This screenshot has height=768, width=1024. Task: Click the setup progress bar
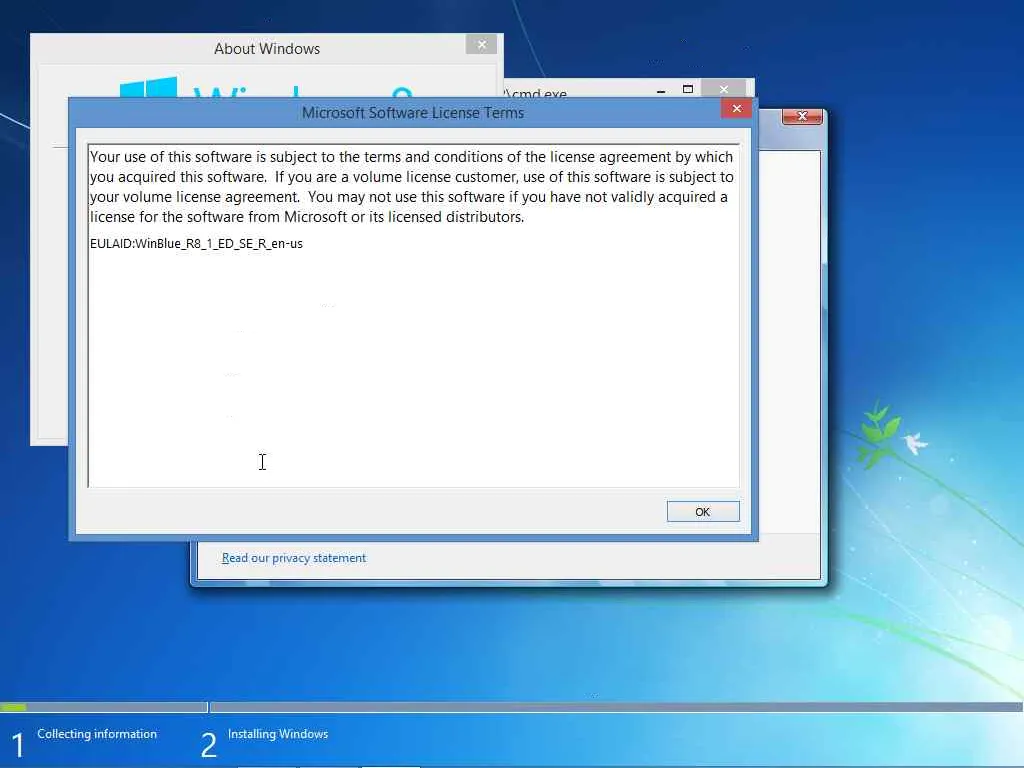(511, 707)
